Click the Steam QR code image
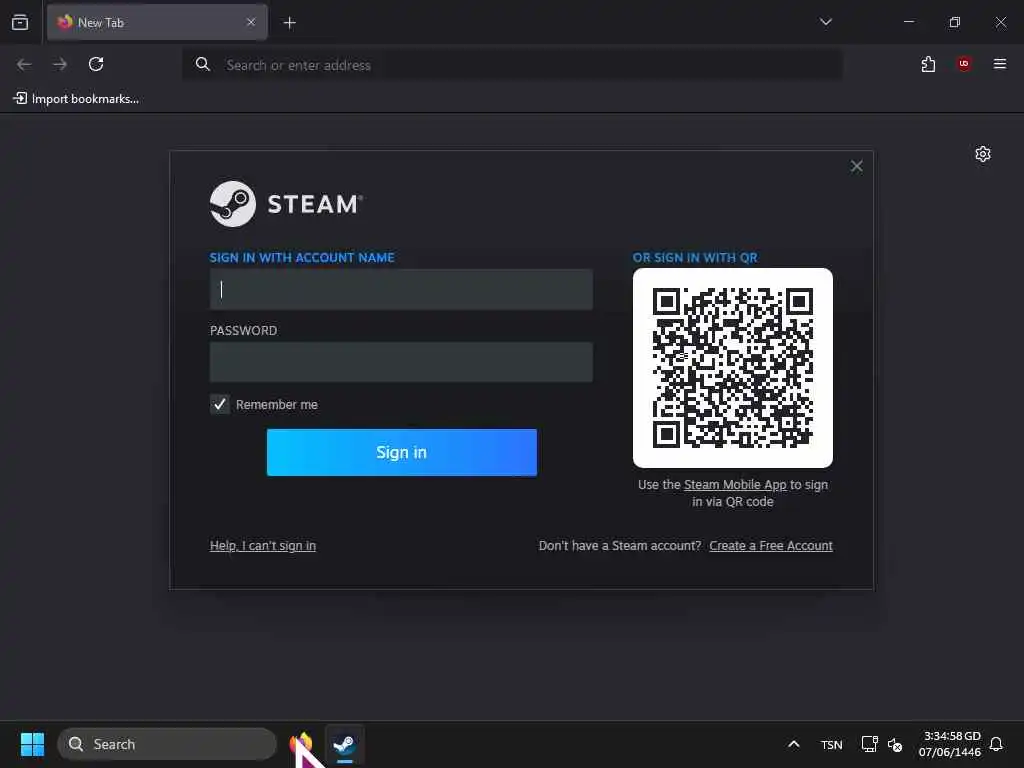The height and width of the screenshot is (768, 1024). pyautogui.click(x=733, y=368)
